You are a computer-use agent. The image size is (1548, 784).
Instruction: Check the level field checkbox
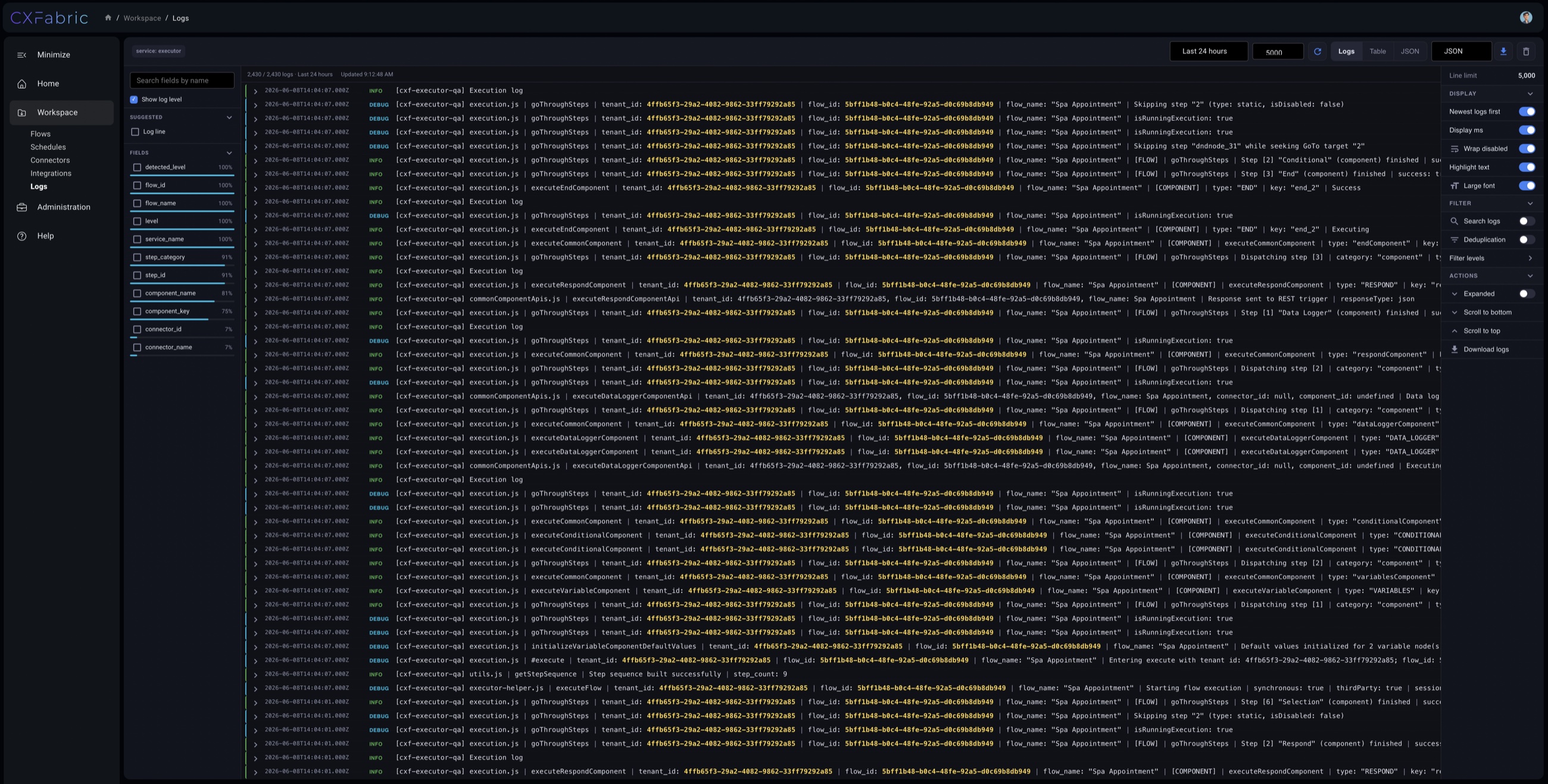point(137,221)
